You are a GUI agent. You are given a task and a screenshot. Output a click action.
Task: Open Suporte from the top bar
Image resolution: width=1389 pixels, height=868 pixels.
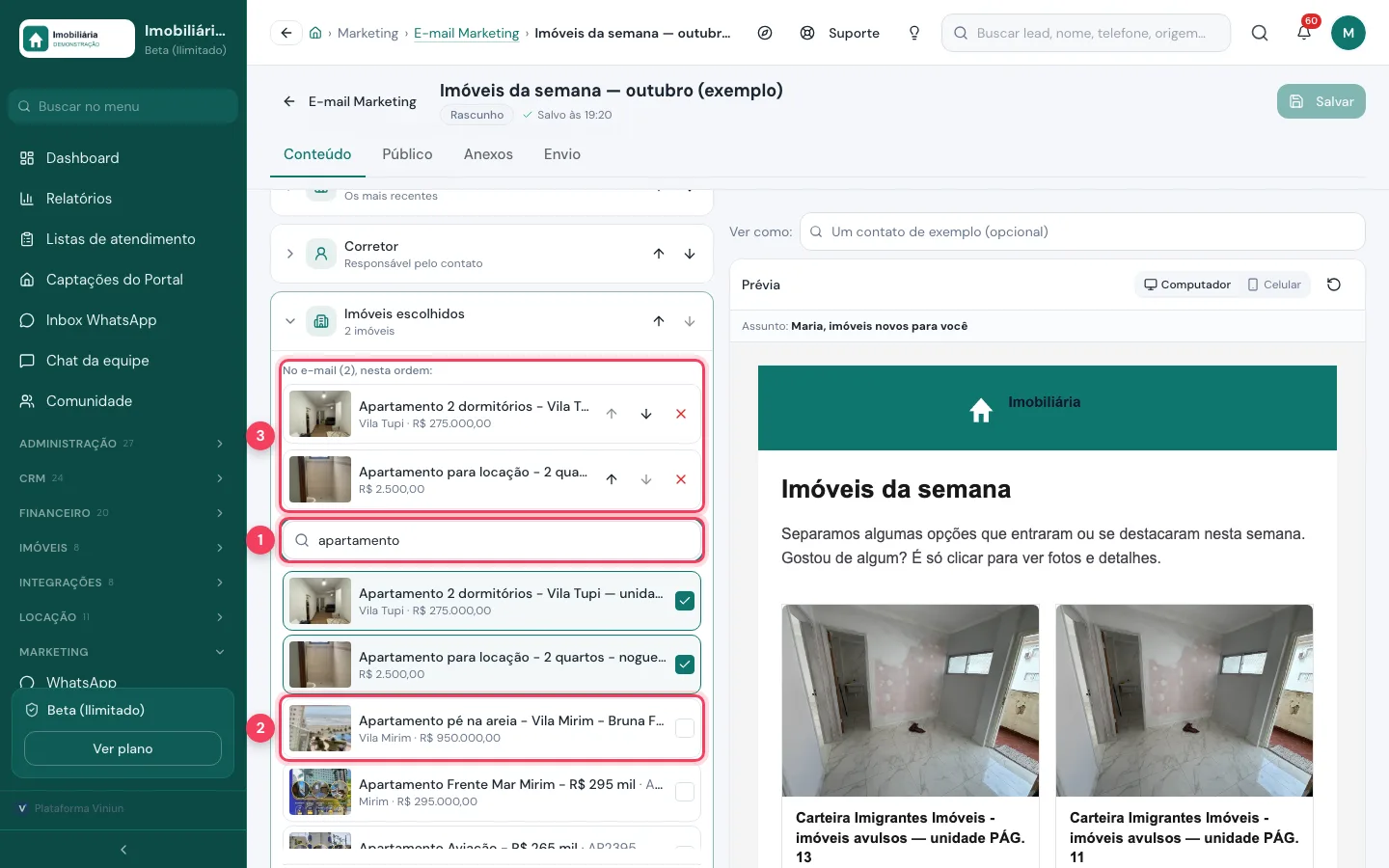[x=841, y=33]
